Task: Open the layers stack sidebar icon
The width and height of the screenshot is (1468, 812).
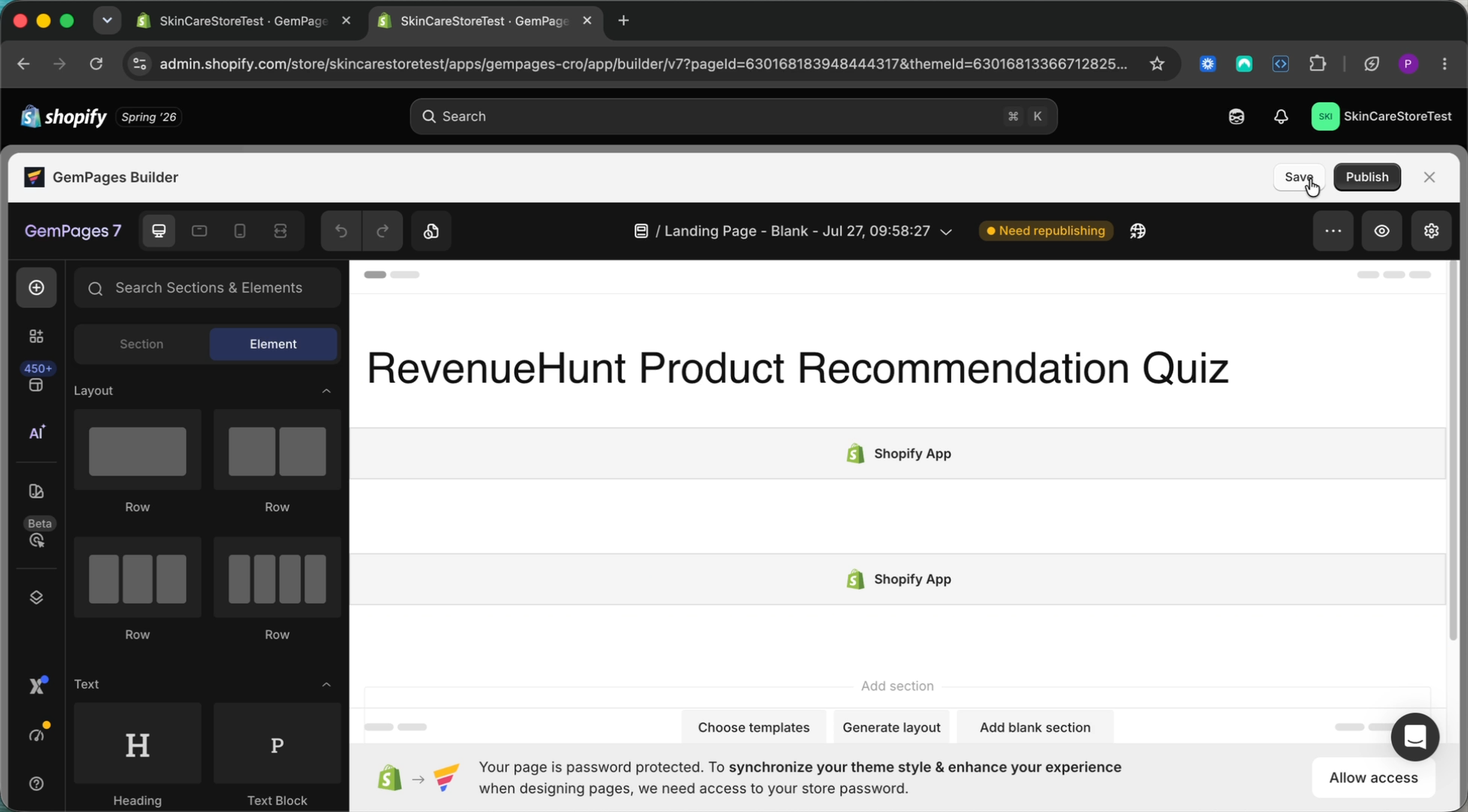Action: point(36,598)
